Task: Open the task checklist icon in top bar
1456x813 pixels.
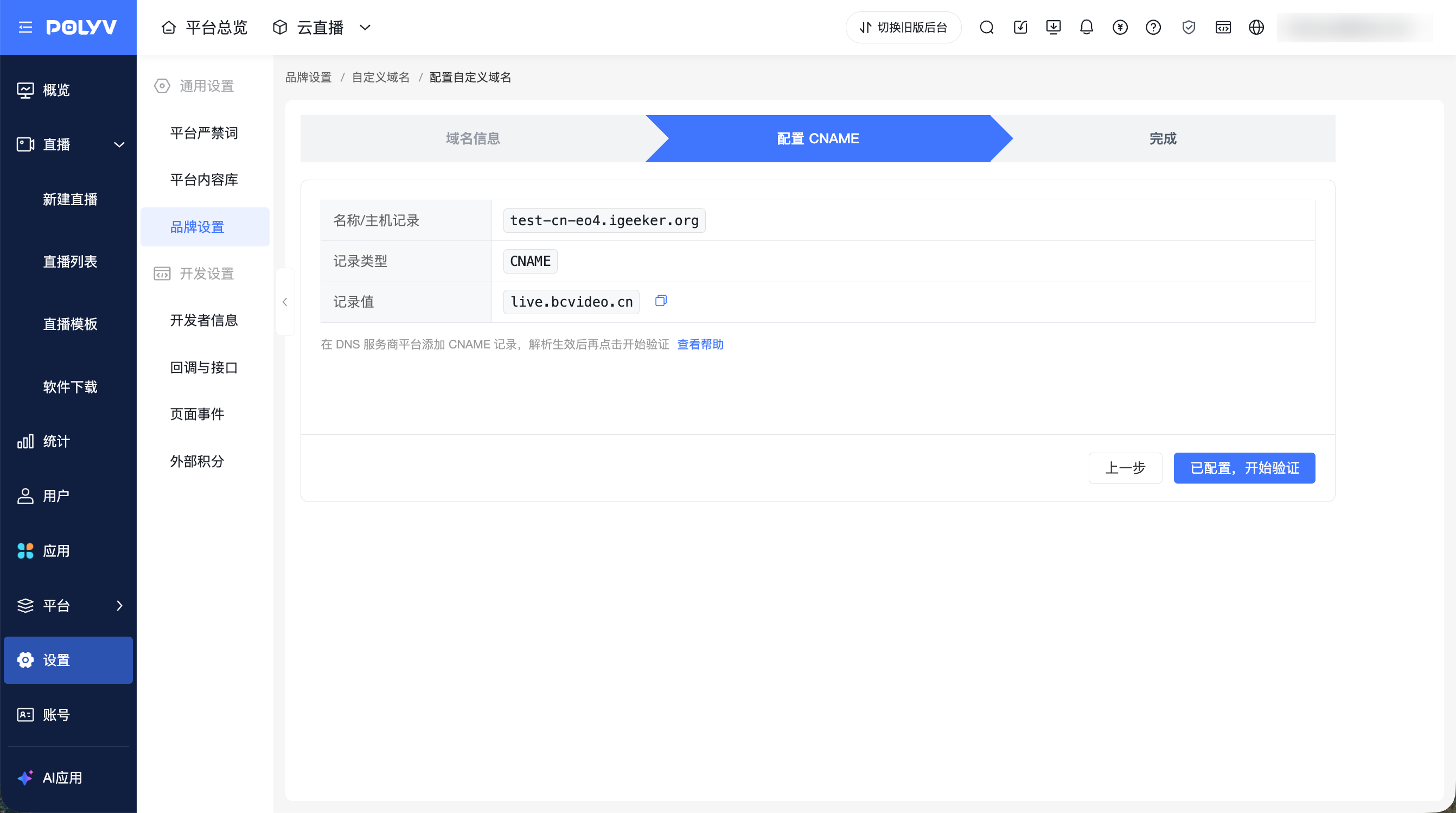Action: pos(1020,27)
